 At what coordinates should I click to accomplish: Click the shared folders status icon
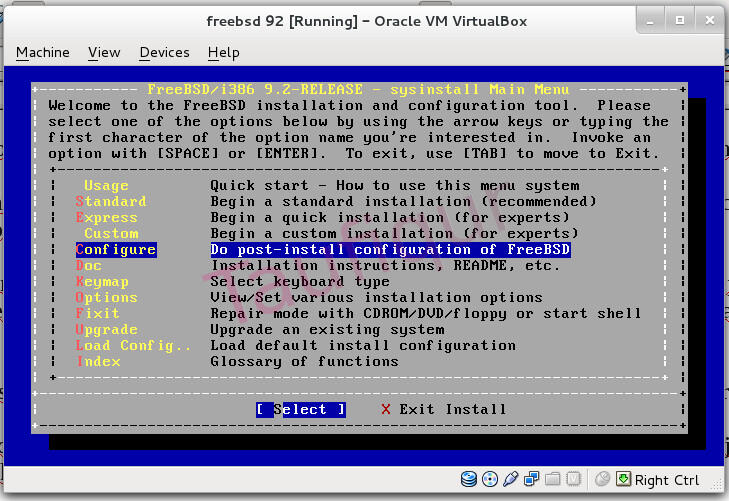(552, 479)
